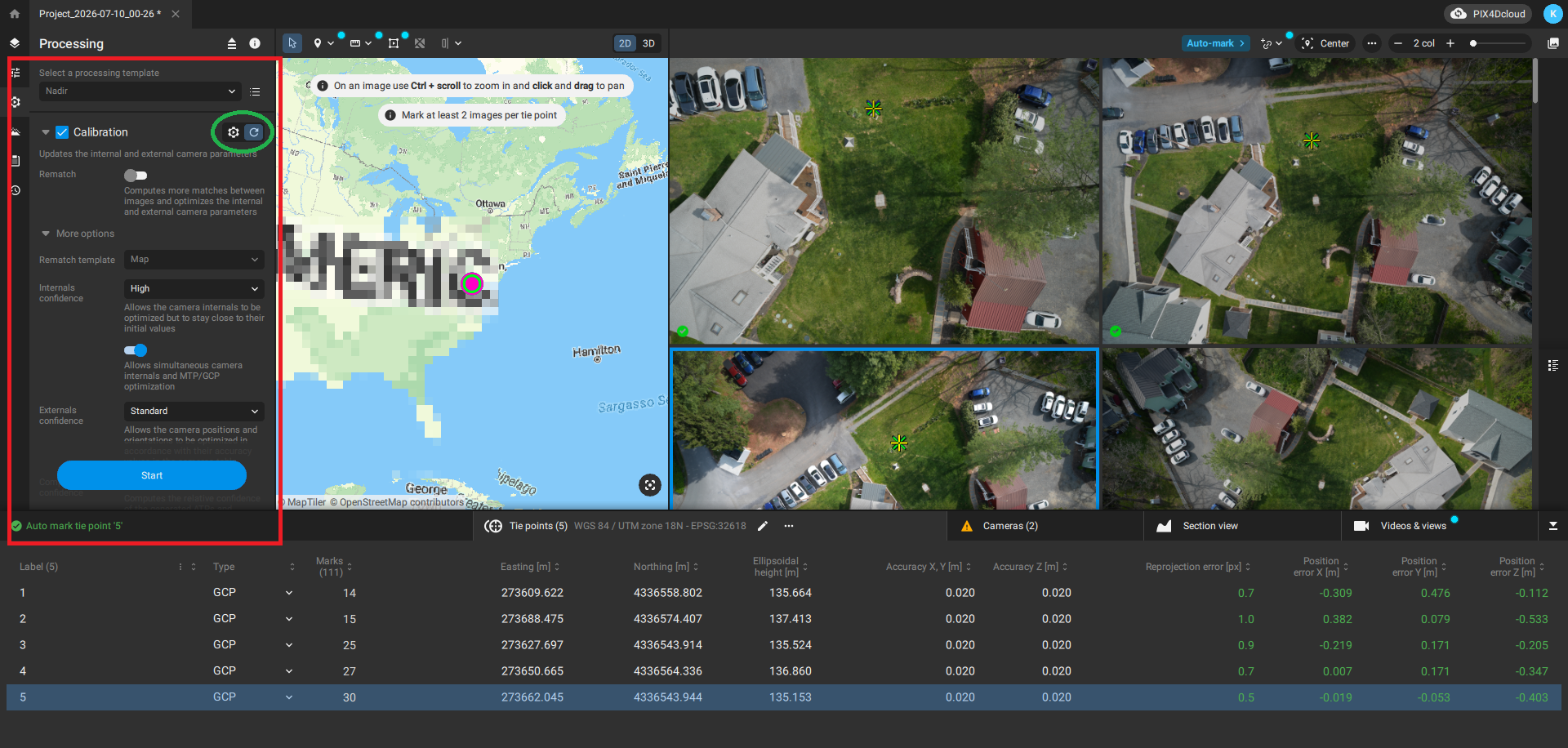The width and height of the screenshot is (1568, 748).
Task: Click the pink marker on the map
Action: [472, 283]
